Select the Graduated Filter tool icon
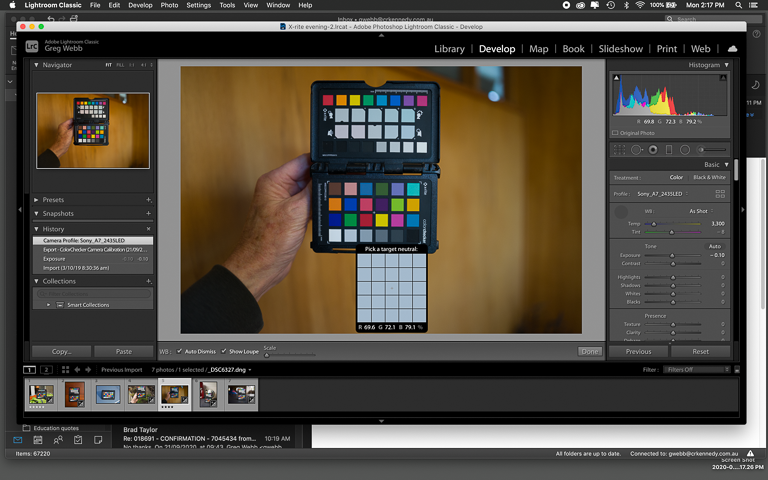The height and width of the screenshot is (480, 768). [668, 149]
